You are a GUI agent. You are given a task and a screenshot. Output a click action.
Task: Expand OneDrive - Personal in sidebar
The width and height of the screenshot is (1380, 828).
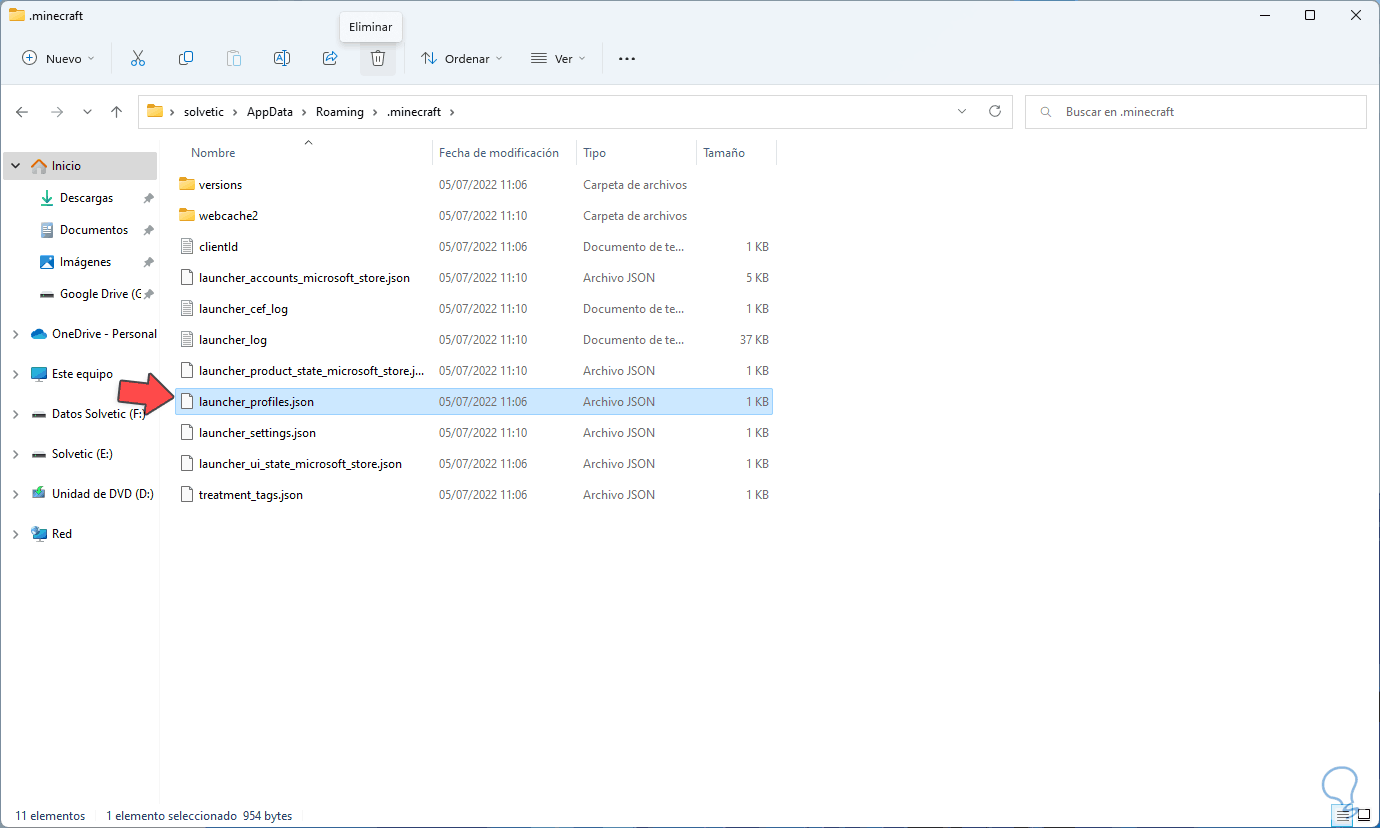coord(16,334)
